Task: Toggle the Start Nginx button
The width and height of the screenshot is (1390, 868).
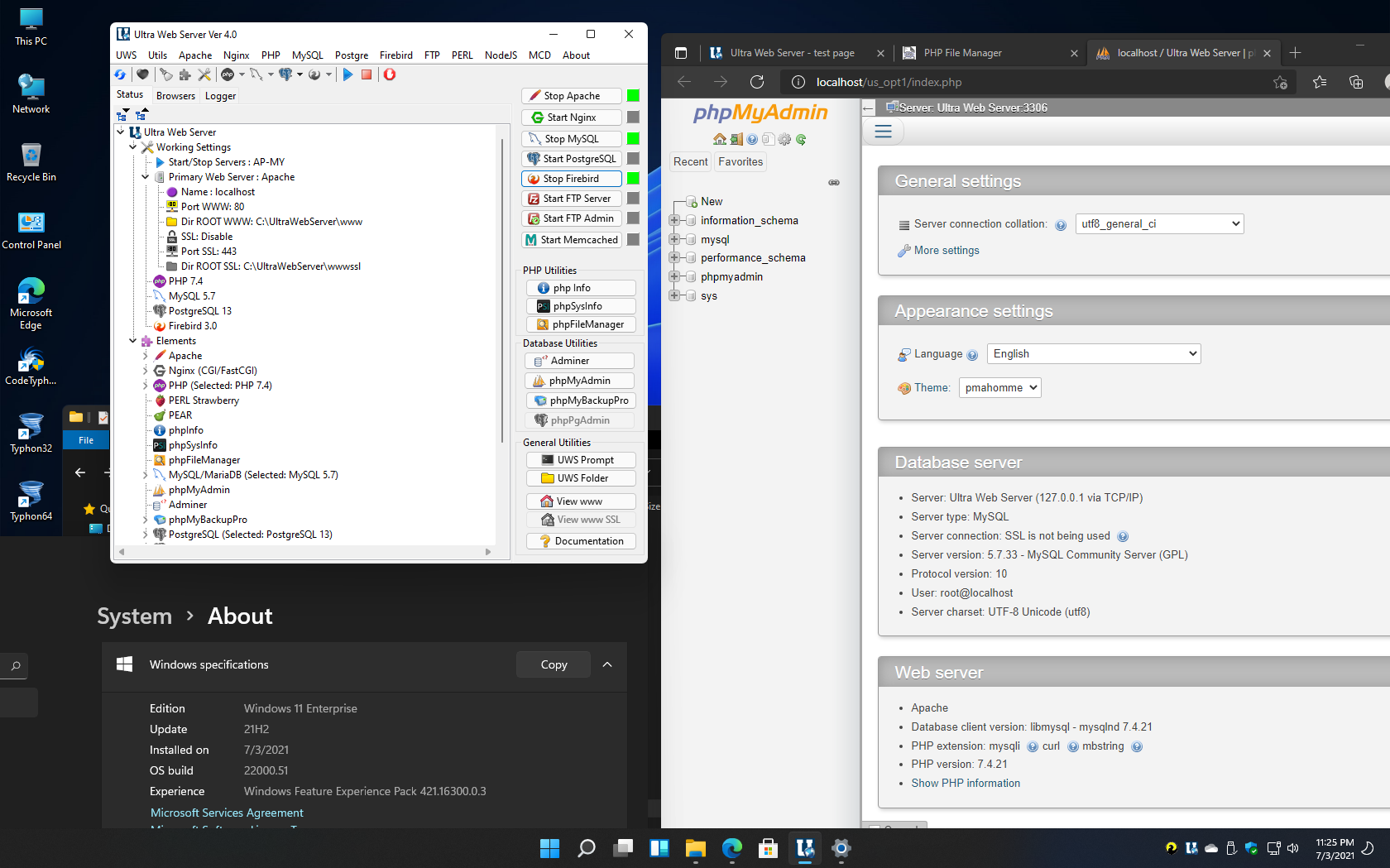Action: click(x=572, y=117)
